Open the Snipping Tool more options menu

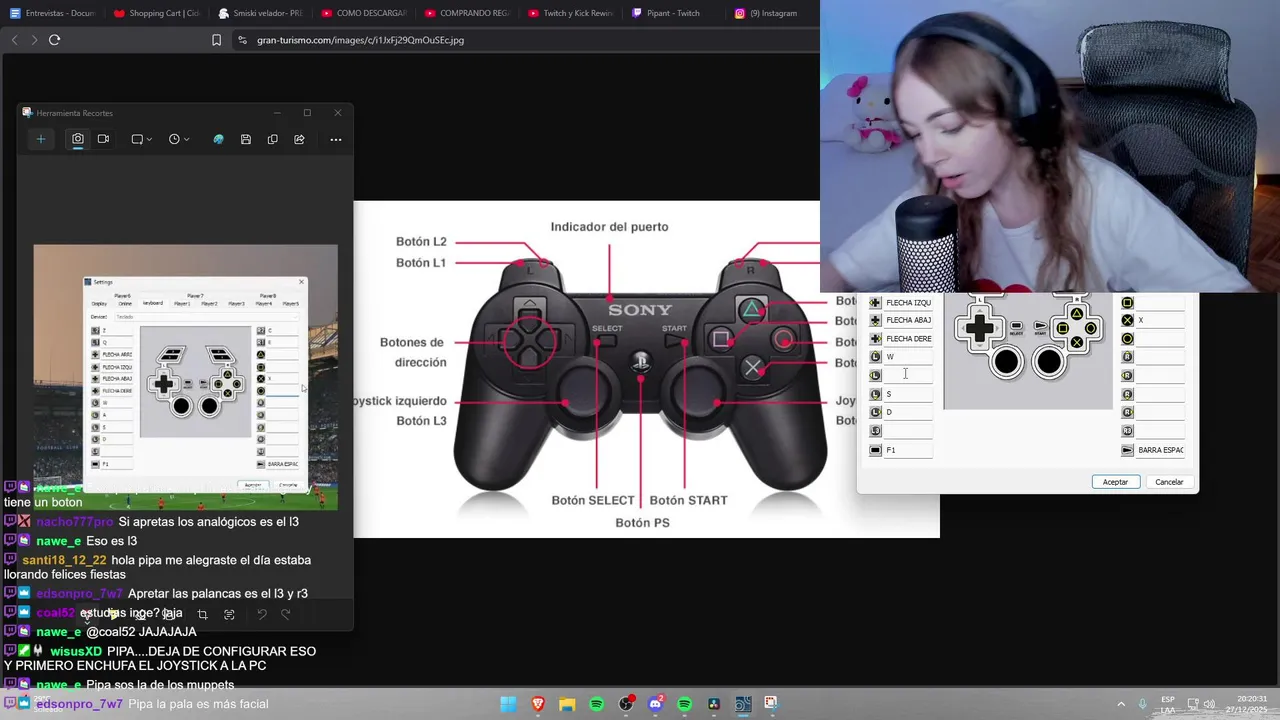(x=336, y=139)
